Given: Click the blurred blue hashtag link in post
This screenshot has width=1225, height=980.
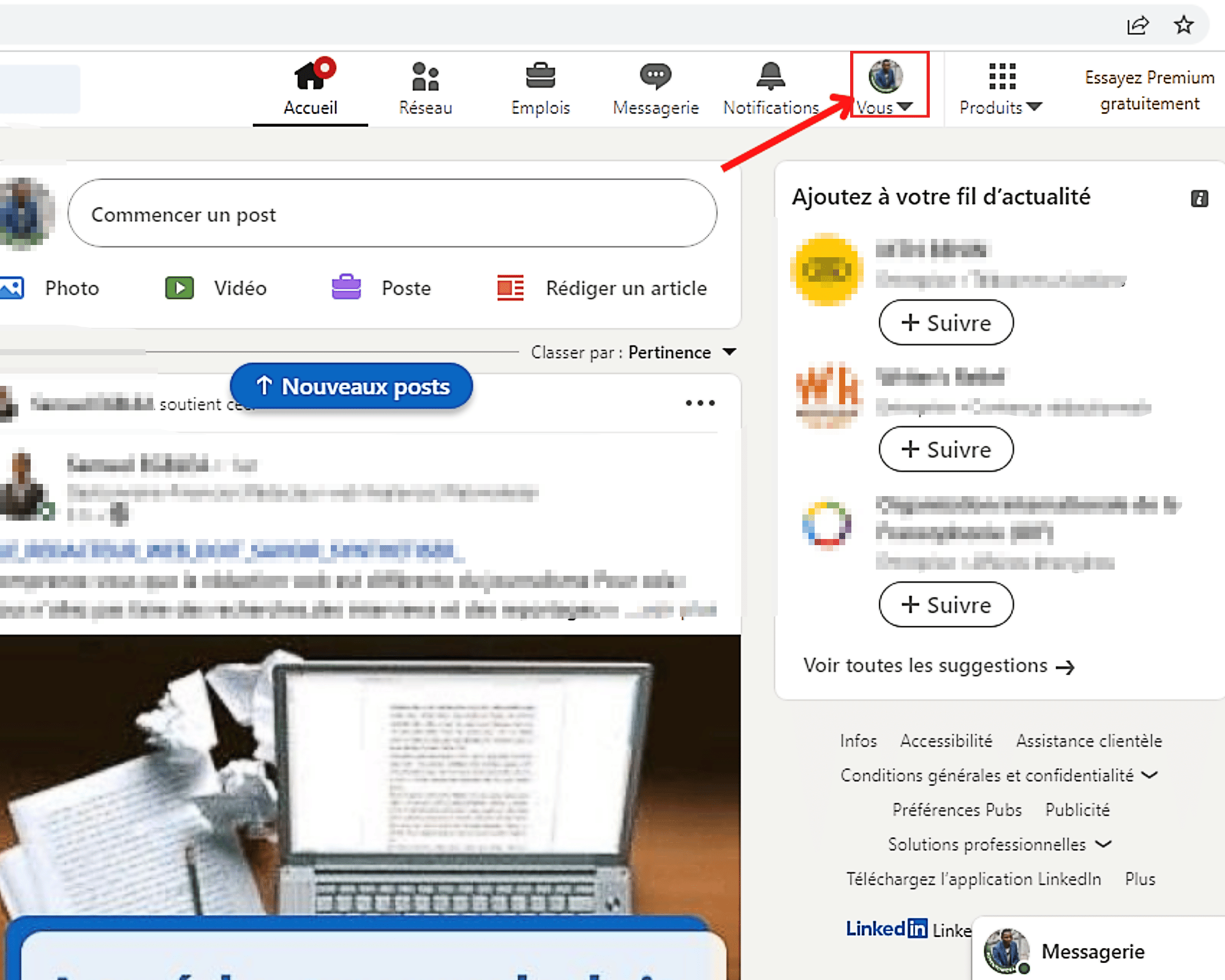Looking at the screenshot, I should (x=232, y=550).
